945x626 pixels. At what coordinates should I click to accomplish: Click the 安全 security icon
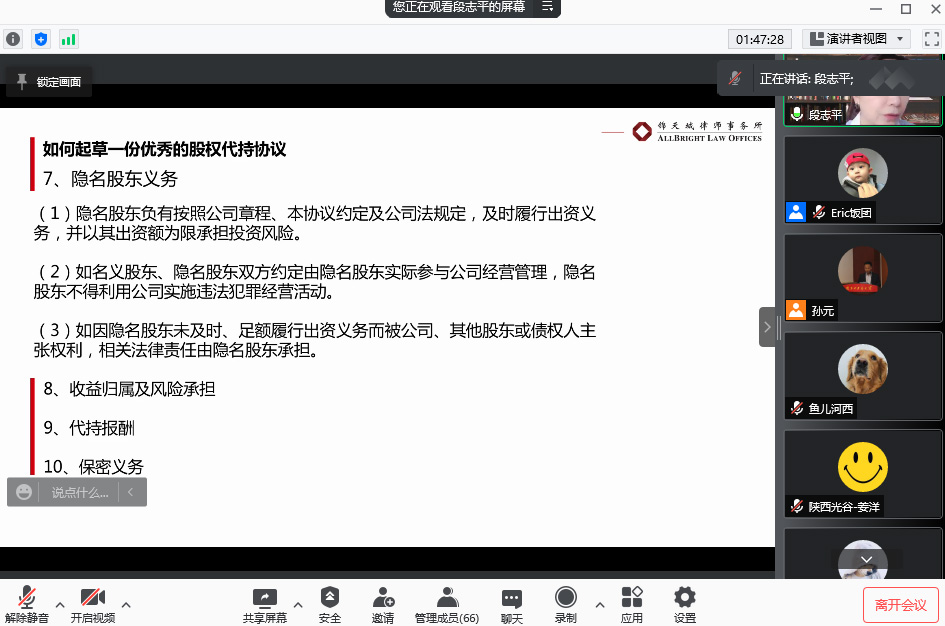[x=329, y=602]
